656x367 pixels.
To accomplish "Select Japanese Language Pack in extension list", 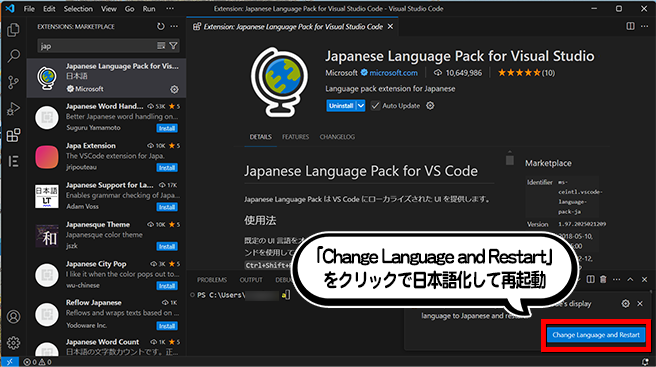I will (x=106, y=78).
